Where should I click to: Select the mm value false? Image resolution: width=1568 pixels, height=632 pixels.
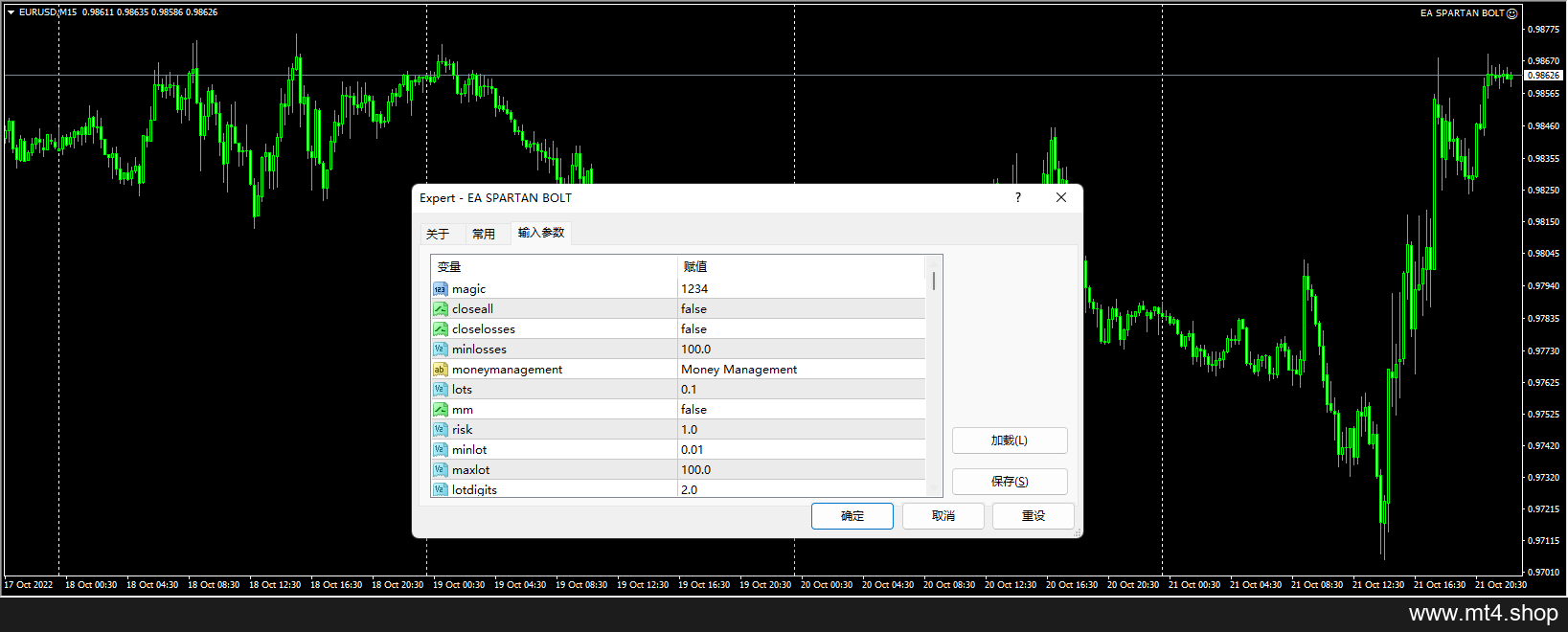[802, 410]
